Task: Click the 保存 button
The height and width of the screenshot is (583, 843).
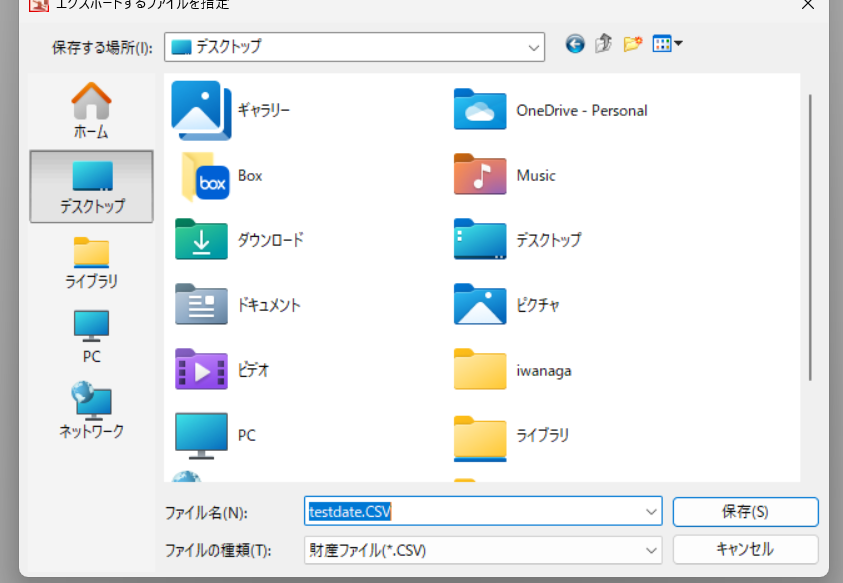Action: coord(744,511)
